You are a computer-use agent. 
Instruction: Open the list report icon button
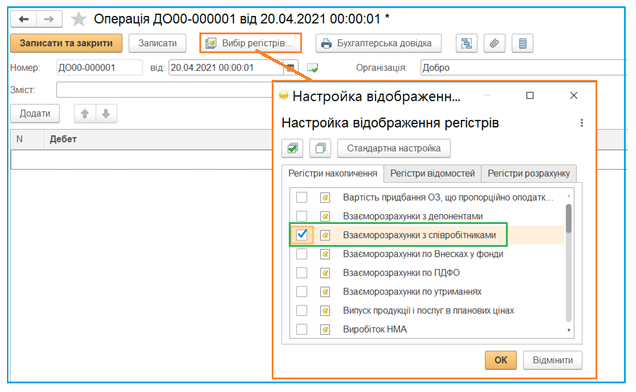[x=522, y=43]
